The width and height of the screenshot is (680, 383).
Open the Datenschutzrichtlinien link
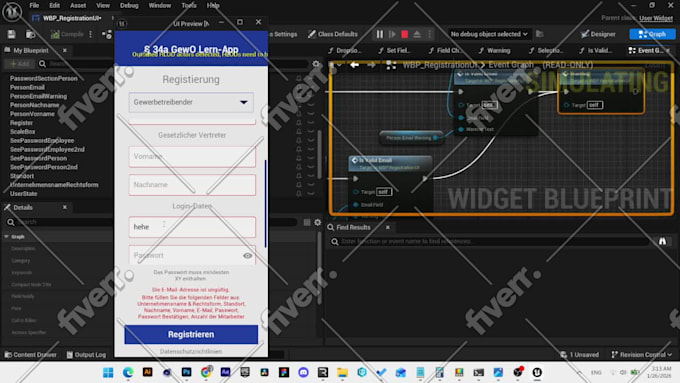tap(191, 351)
